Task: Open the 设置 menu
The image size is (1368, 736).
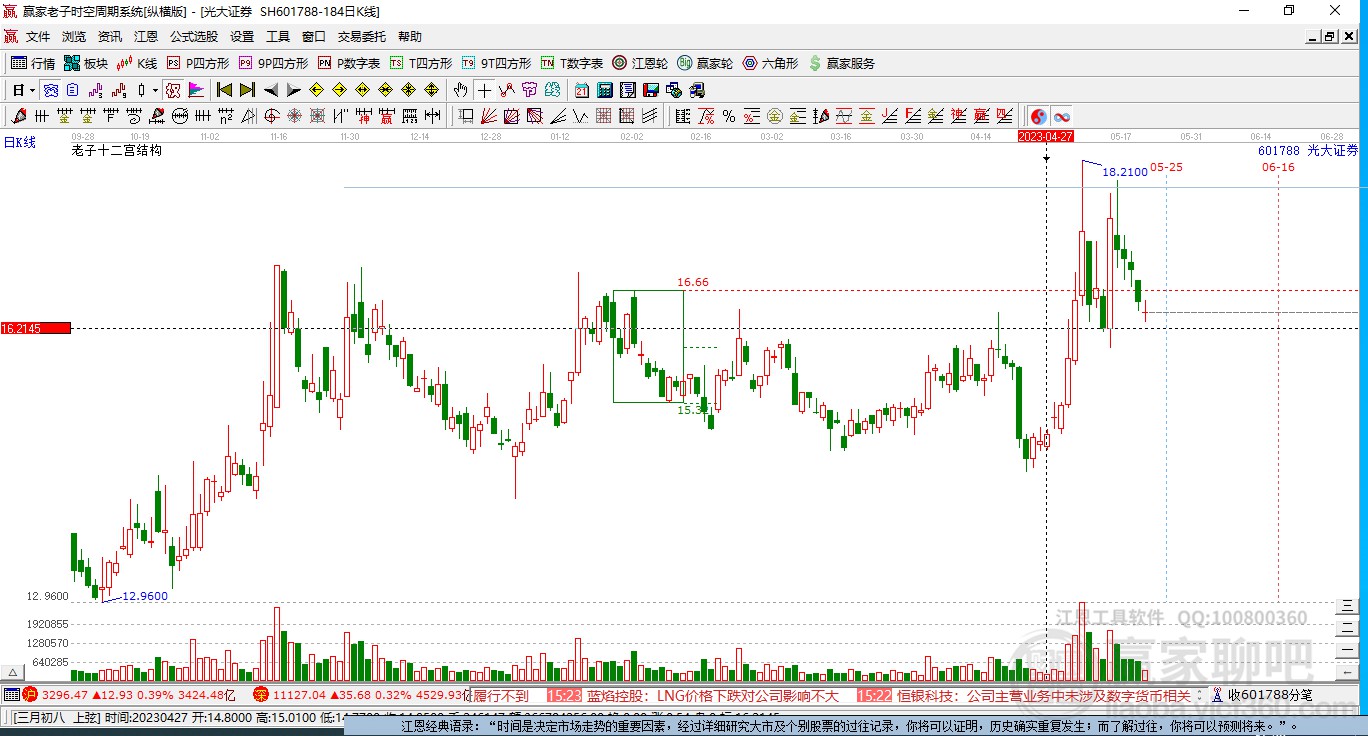Action: click(x=242, y=37)
